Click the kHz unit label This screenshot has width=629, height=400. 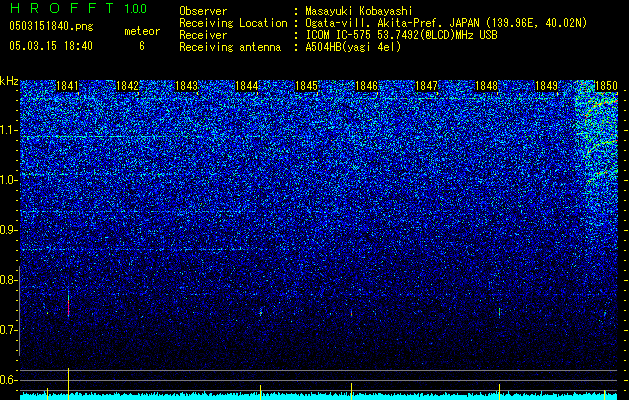click(x=9, y=81)
